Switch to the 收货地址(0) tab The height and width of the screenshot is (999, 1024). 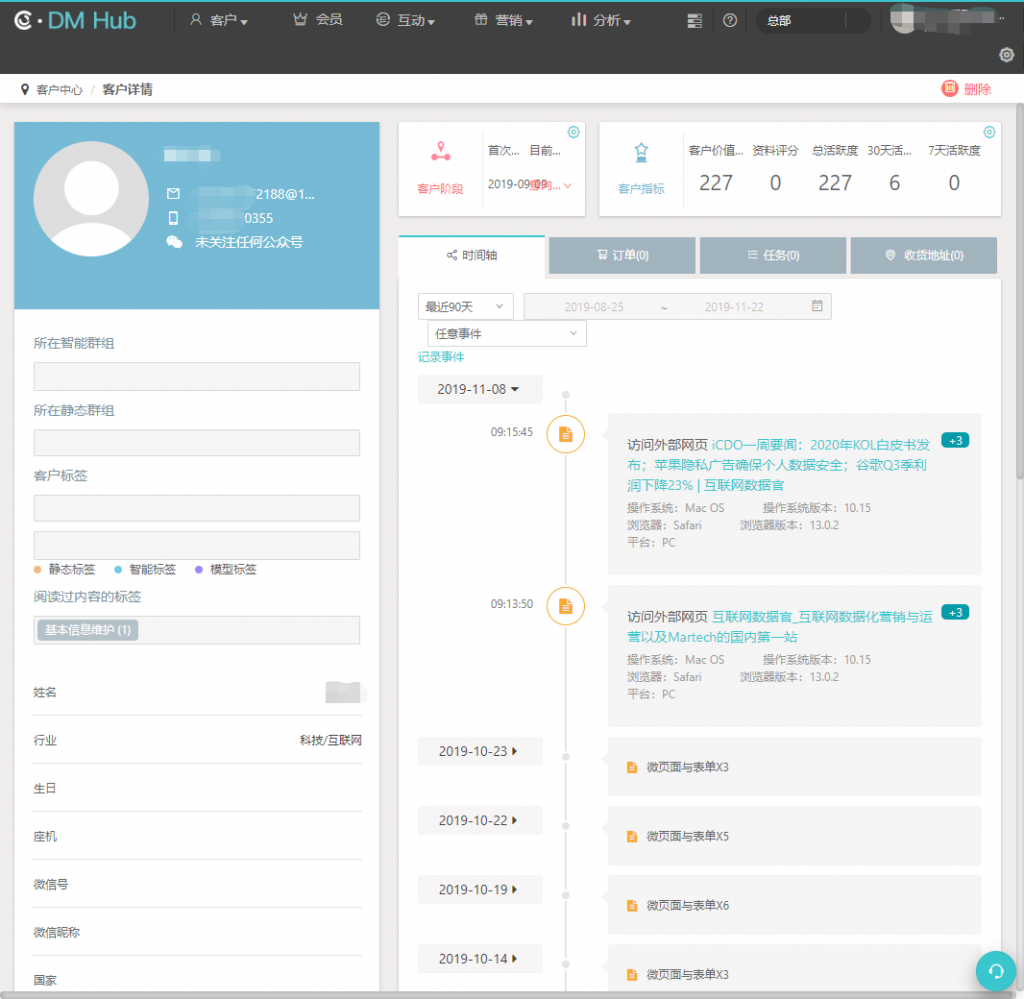click(923, 256)
